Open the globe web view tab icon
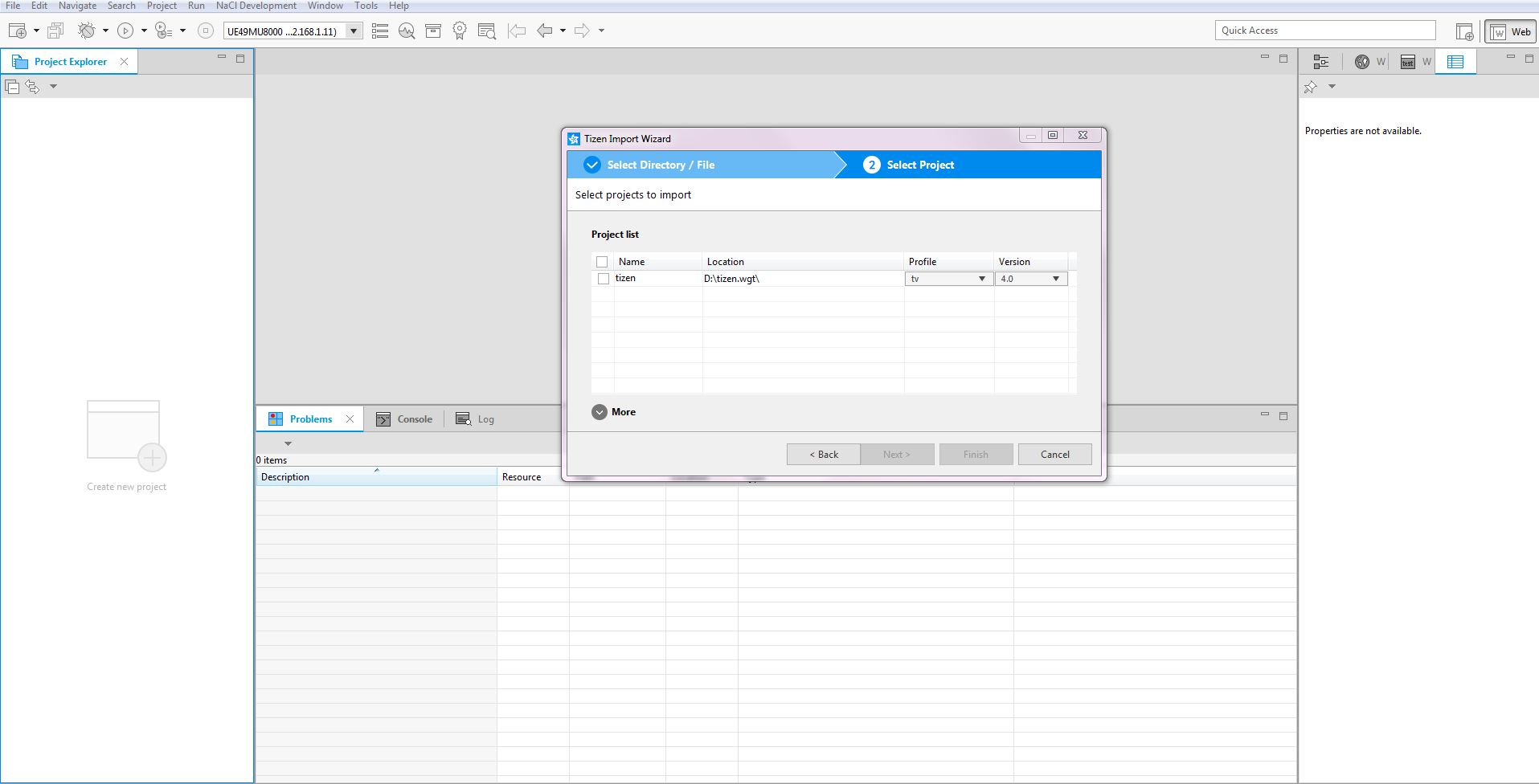The image size is (1539, 784). 1361,62
